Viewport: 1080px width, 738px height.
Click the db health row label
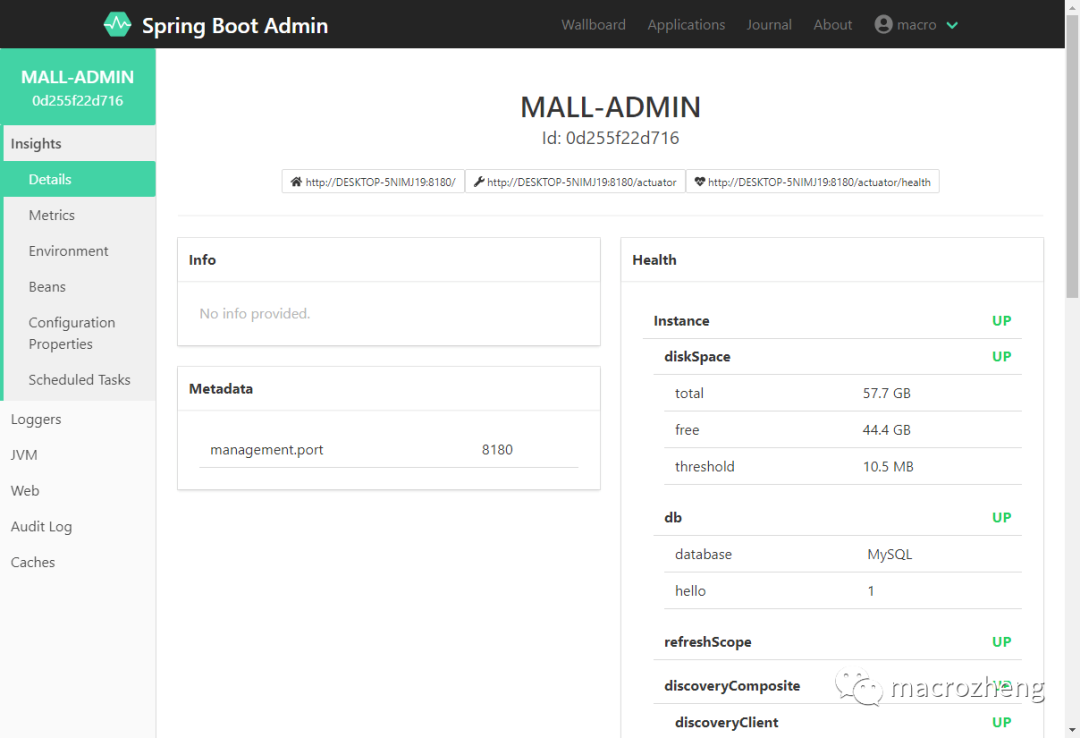tap(673, 517)
